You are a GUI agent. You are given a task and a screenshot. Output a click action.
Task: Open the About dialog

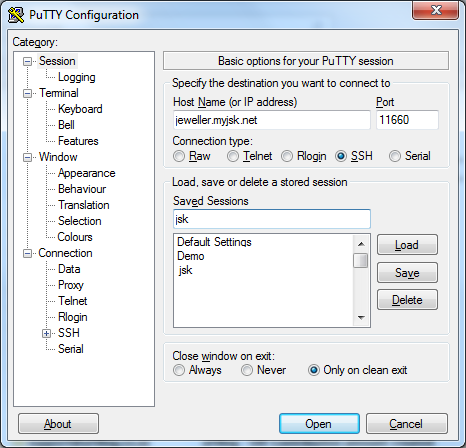(x=58, y=424)
